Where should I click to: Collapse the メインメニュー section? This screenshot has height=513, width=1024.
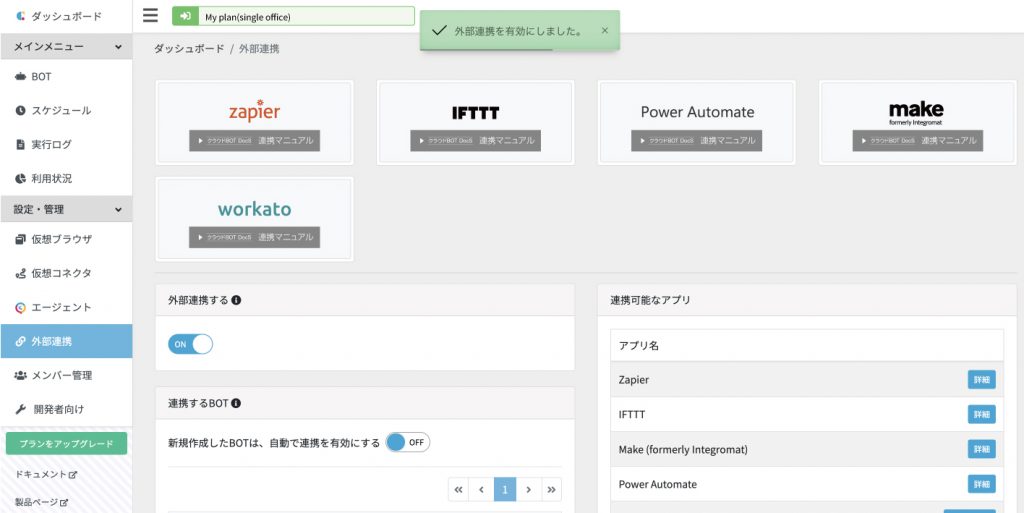(66, 47)
